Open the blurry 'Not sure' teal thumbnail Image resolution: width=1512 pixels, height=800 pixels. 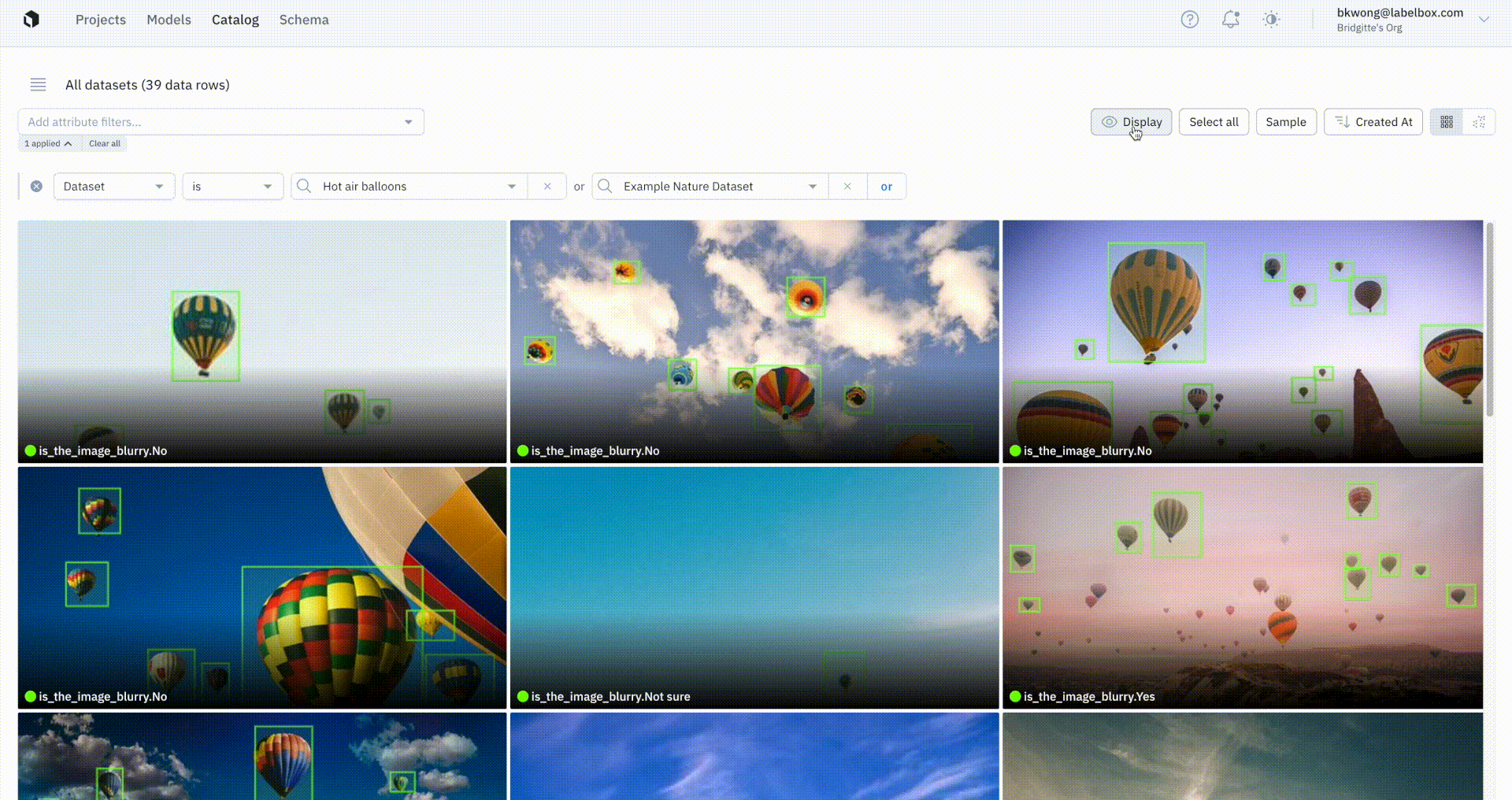tap(754, 587)
